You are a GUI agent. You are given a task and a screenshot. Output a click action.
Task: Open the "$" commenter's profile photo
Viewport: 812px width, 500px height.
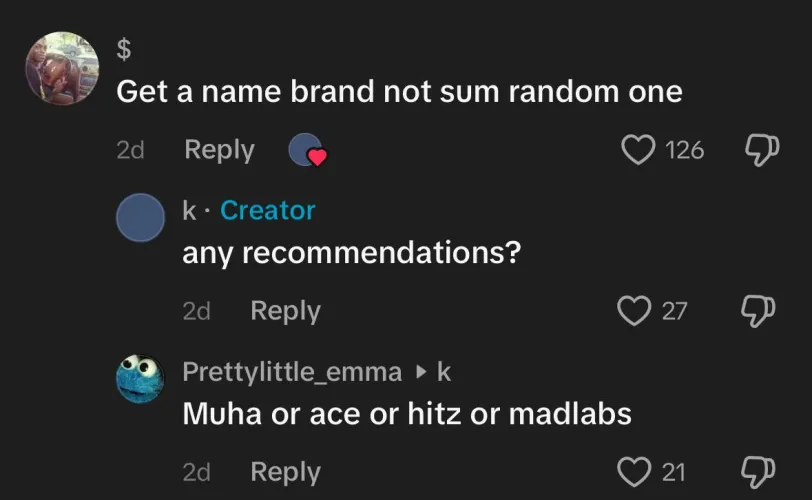[x=62, y=67]
